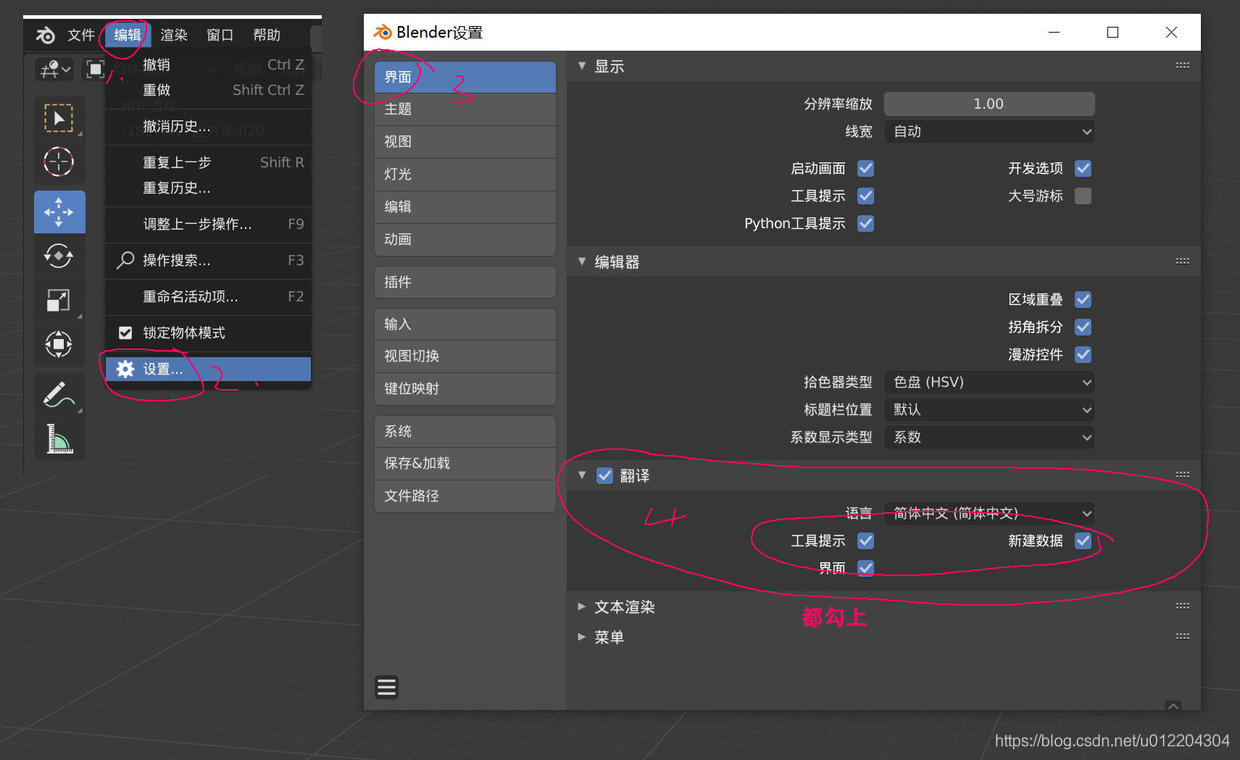The height and width of the screenshot is (760, 1240).
Task: Toggle 锁定物体模式 menu checkbox
Action: [x=125, y=333]
